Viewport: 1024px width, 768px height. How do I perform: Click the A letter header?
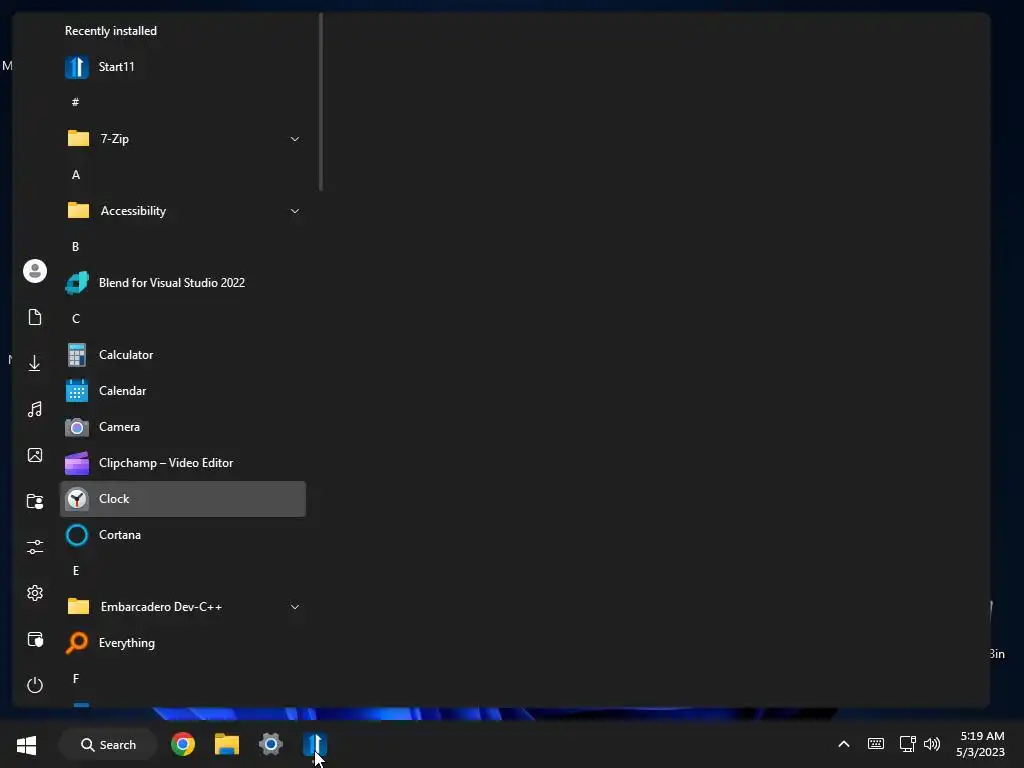tap(76, 174)
